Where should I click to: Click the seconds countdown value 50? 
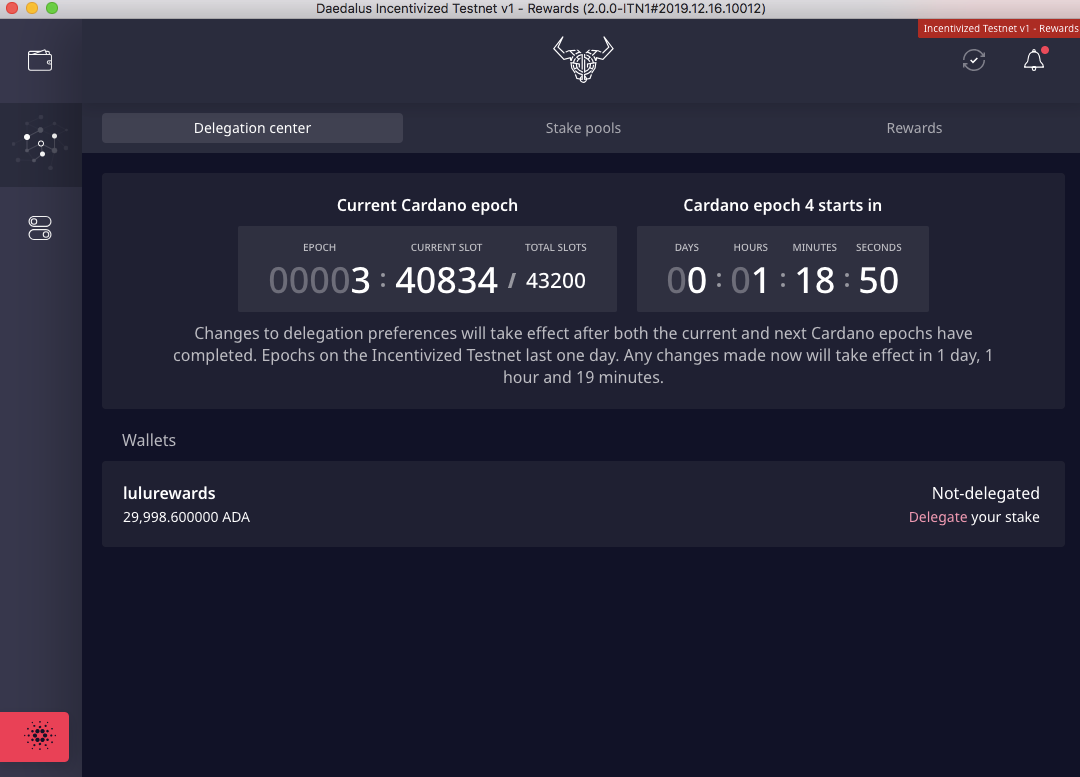coord(878,280)
